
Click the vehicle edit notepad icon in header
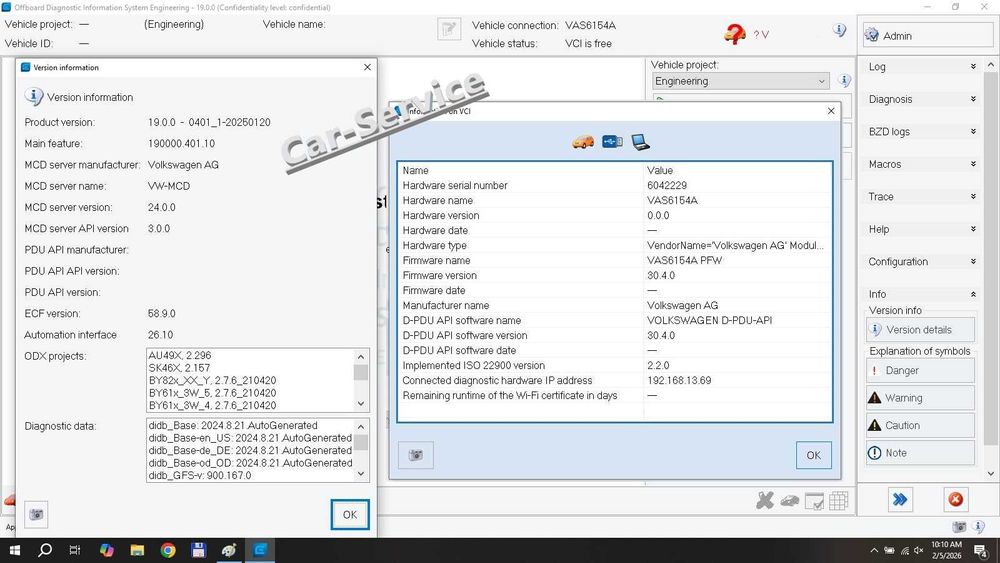[x=449, y=29]
